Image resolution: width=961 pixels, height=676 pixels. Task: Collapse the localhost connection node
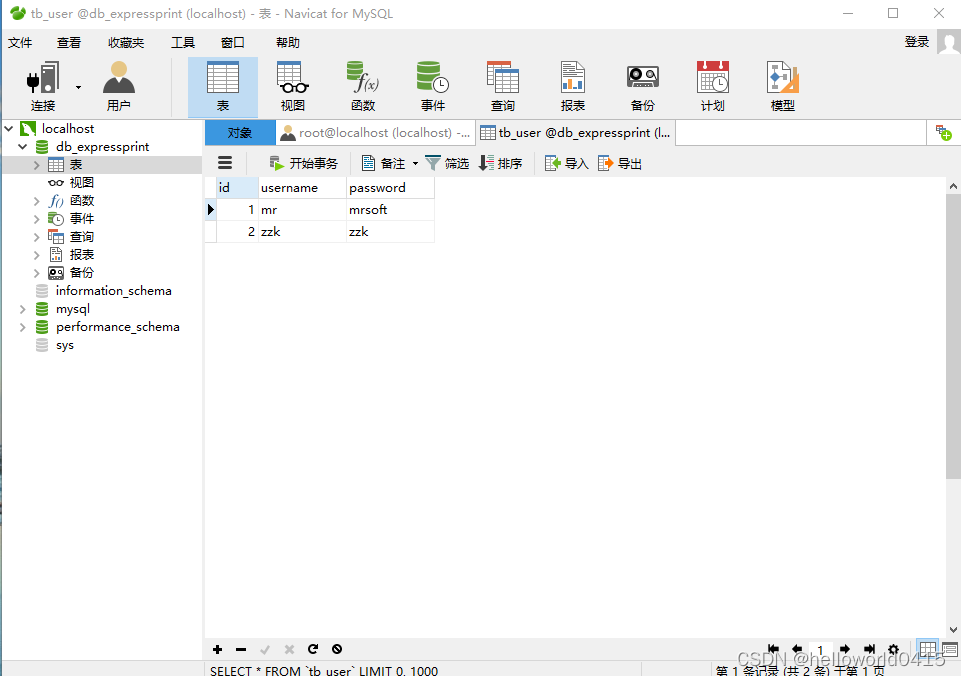coord(9,129)
